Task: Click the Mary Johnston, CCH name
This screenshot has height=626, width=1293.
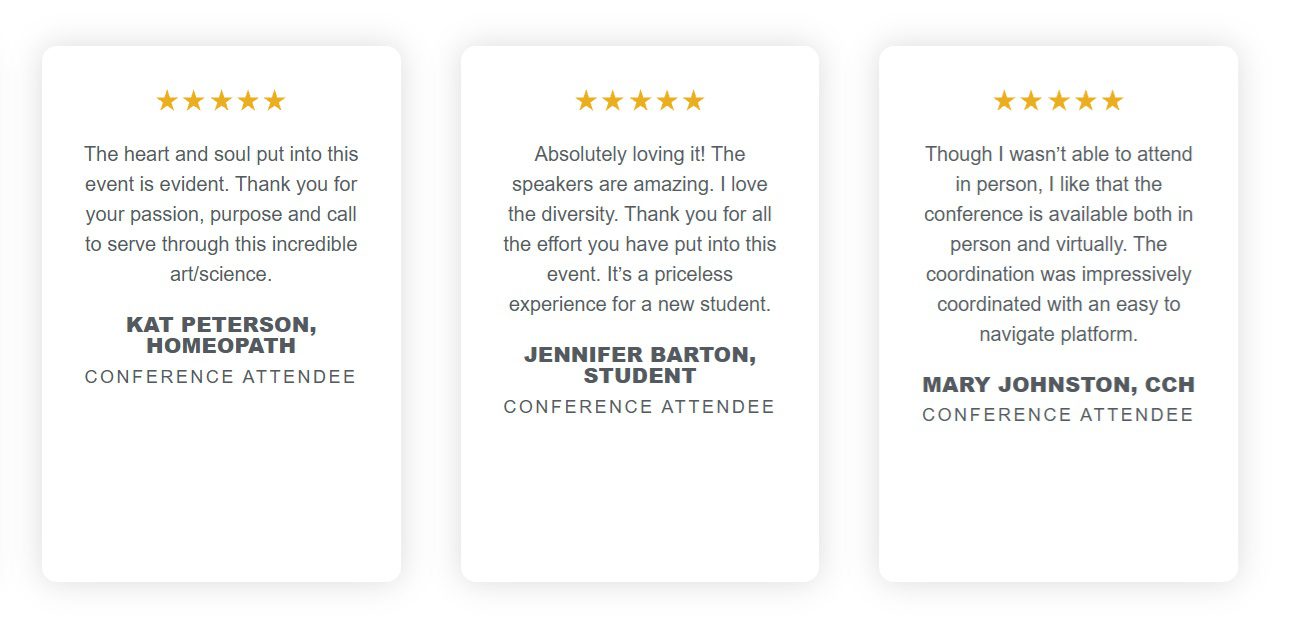Action: [x=1058, y=385]
